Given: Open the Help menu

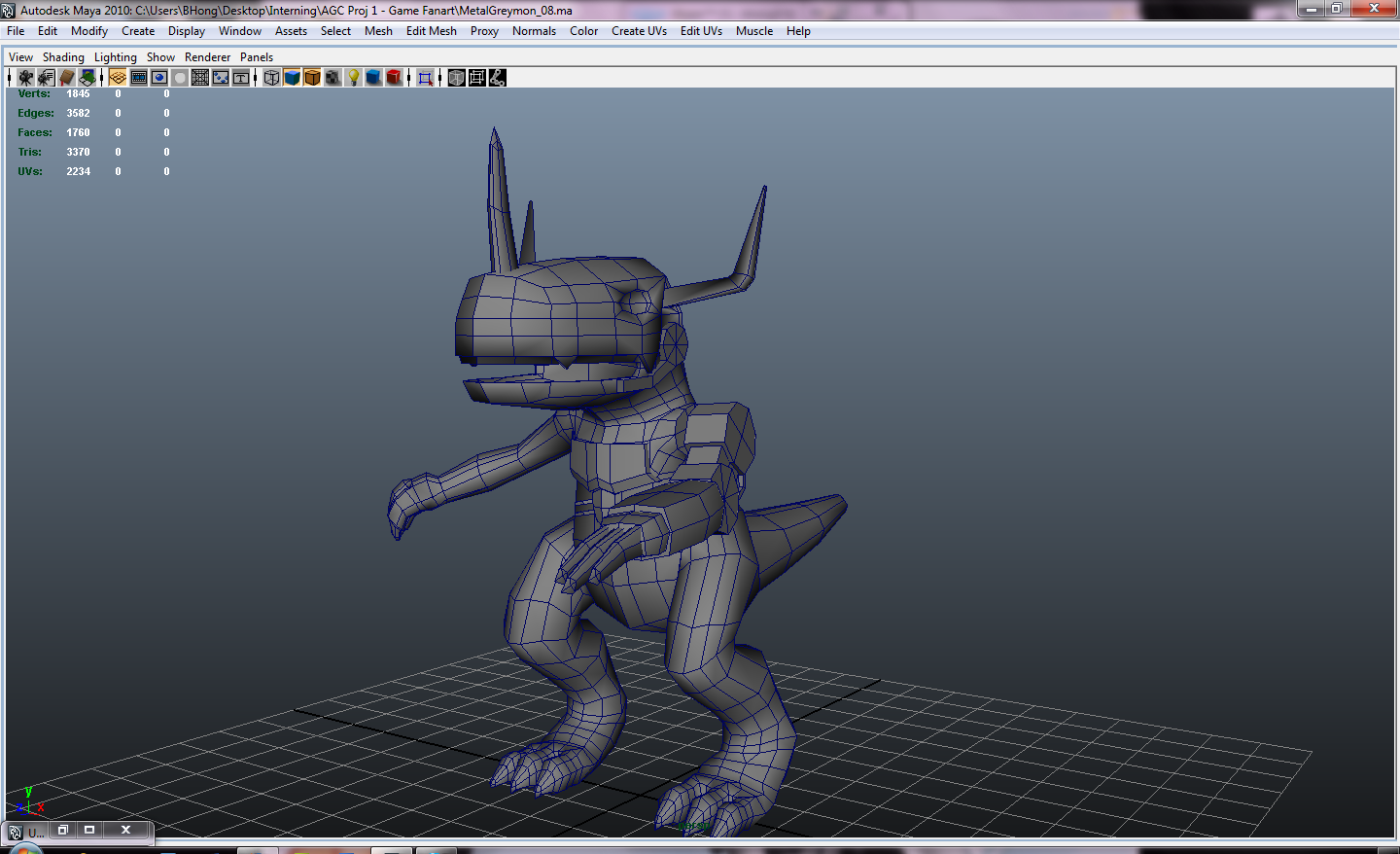Looking at the screenshot, I should click(798, 31).
